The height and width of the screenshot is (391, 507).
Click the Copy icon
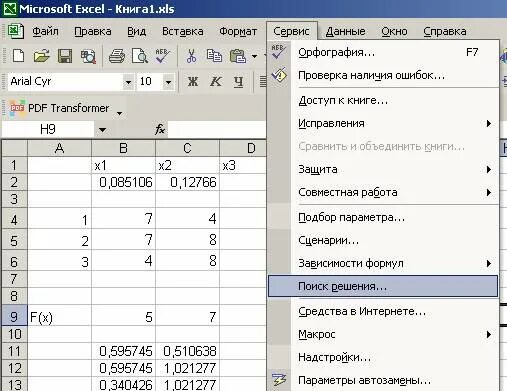(x=214, y=56)
